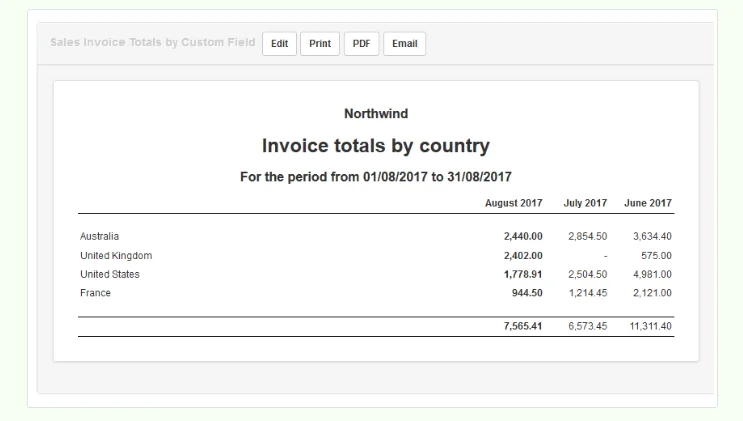Select the Sales Invoice Totals by Custom Field title
The image size is (743, 421).
[x=153, y=42]
